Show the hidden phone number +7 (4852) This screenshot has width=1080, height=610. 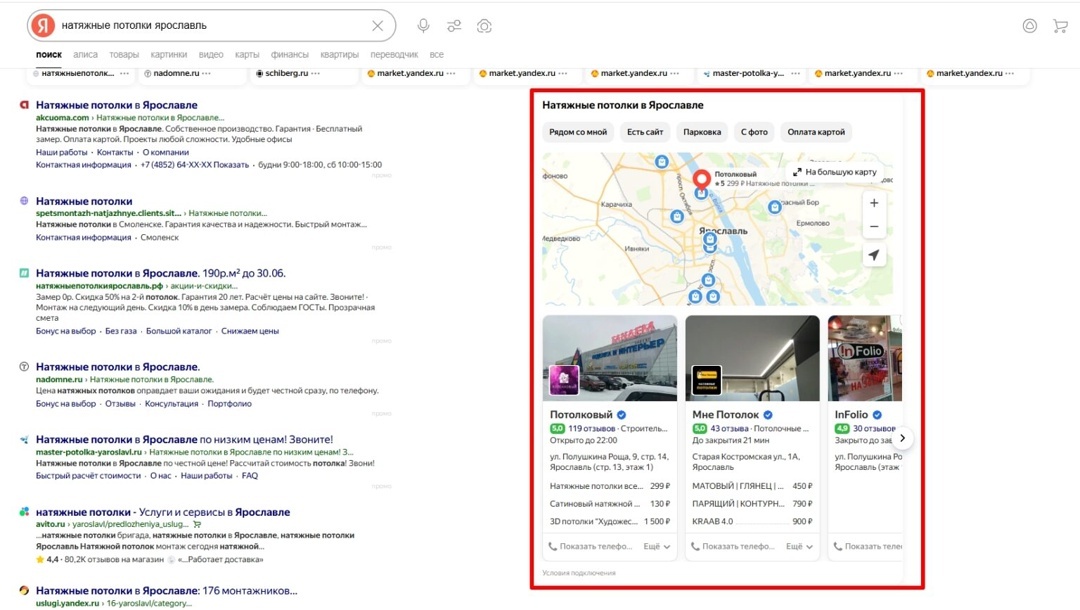click(195, 165)
